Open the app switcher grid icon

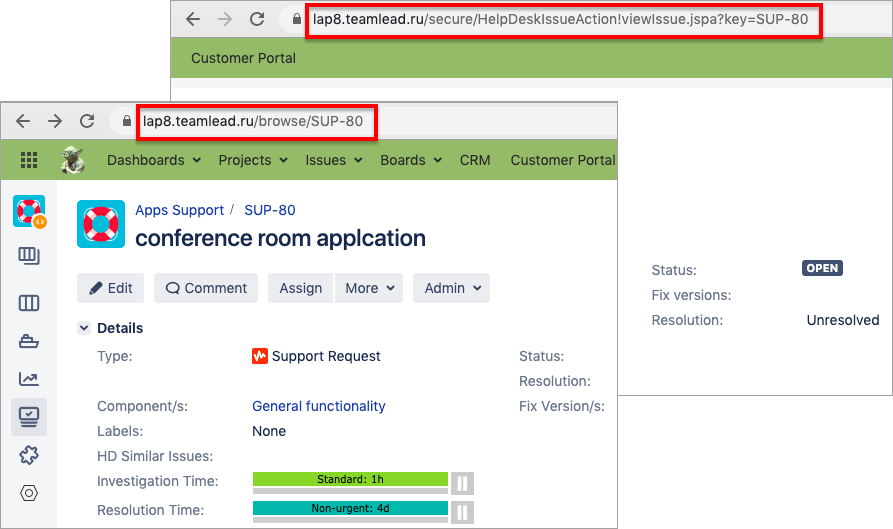coord(29,160)
